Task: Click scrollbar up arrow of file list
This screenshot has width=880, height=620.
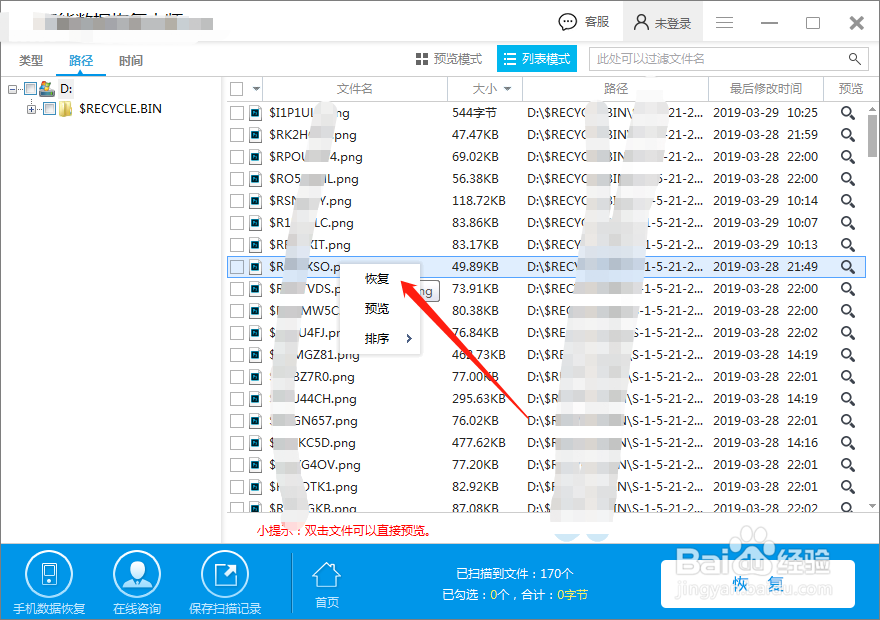Action: click(x=872, y=109)
